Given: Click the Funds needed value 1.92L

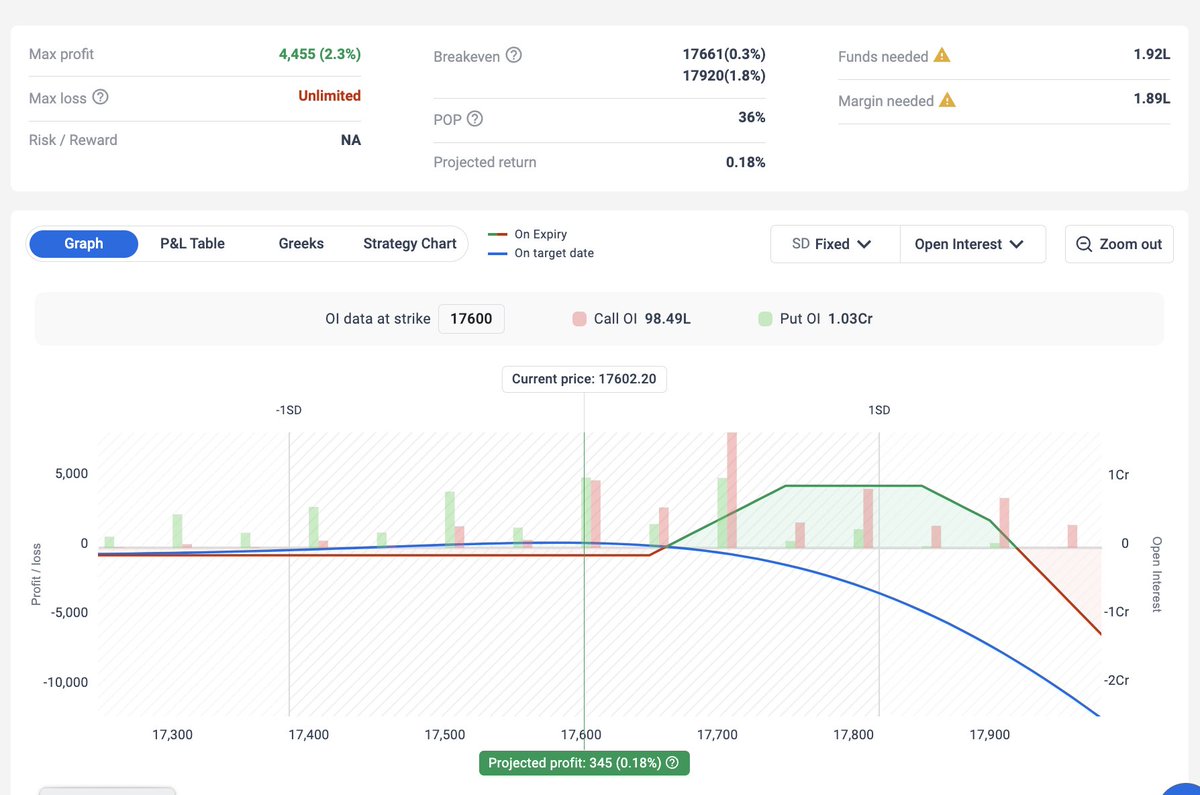Looking at the screenshot, I should pos(1152,56).
